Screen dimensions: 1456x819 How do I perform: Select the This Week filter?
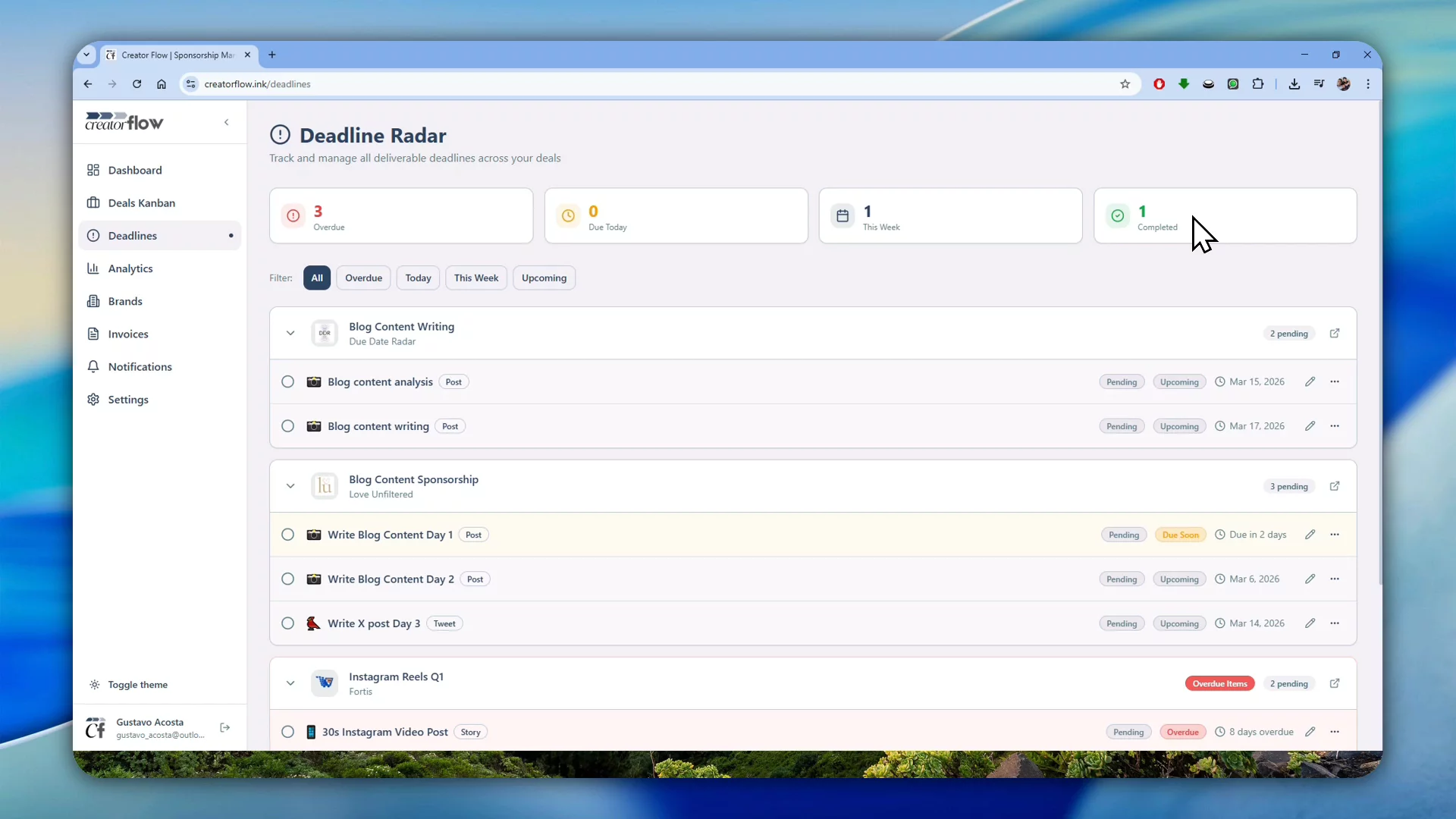pyautogui.click(x=475, y=278)
